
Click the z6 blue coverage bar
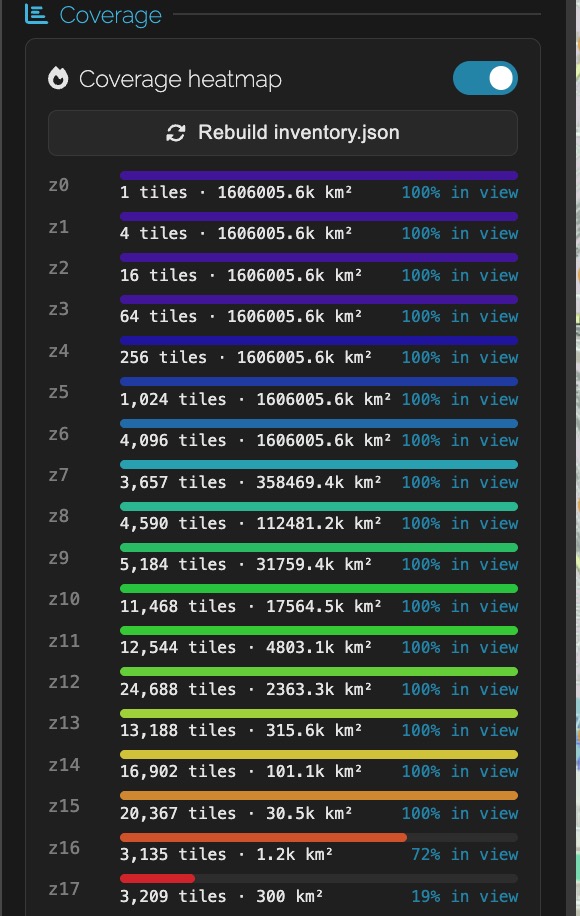(319, 424)
